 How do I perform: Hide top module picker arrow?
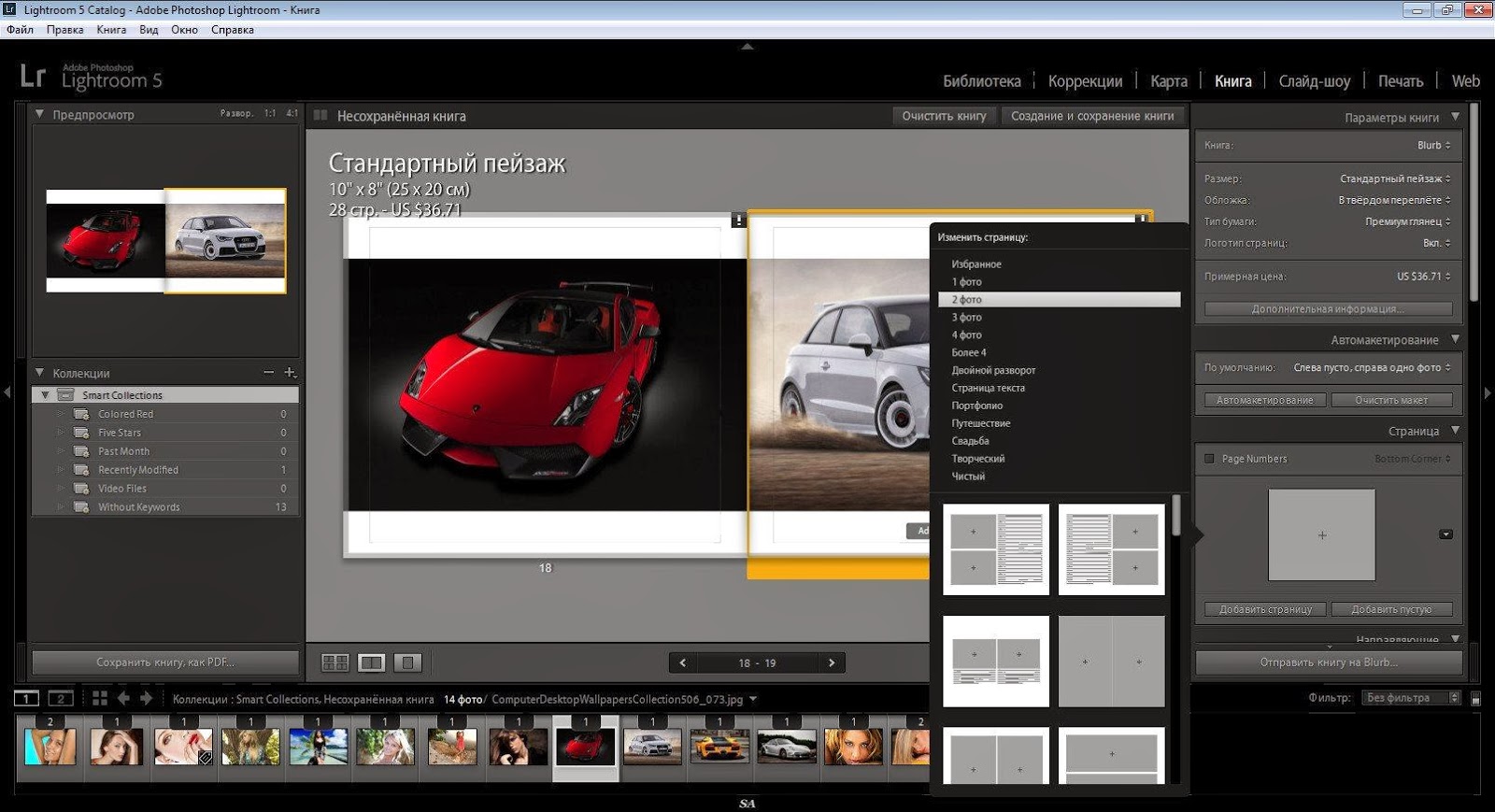[747, 46]
